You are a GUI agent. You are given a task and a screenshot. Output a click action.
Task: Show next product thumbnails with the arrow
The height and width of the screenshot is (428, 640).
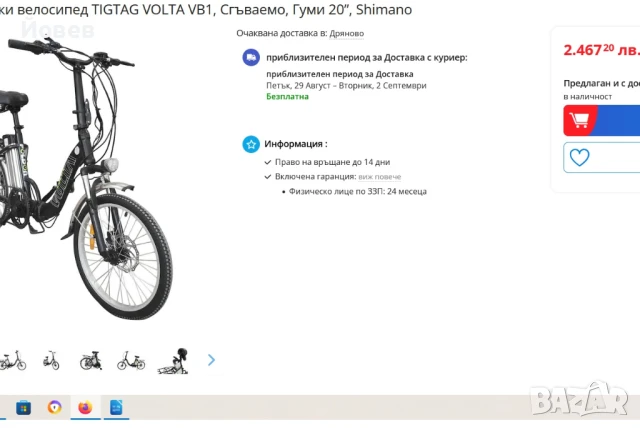coord(211,360)
